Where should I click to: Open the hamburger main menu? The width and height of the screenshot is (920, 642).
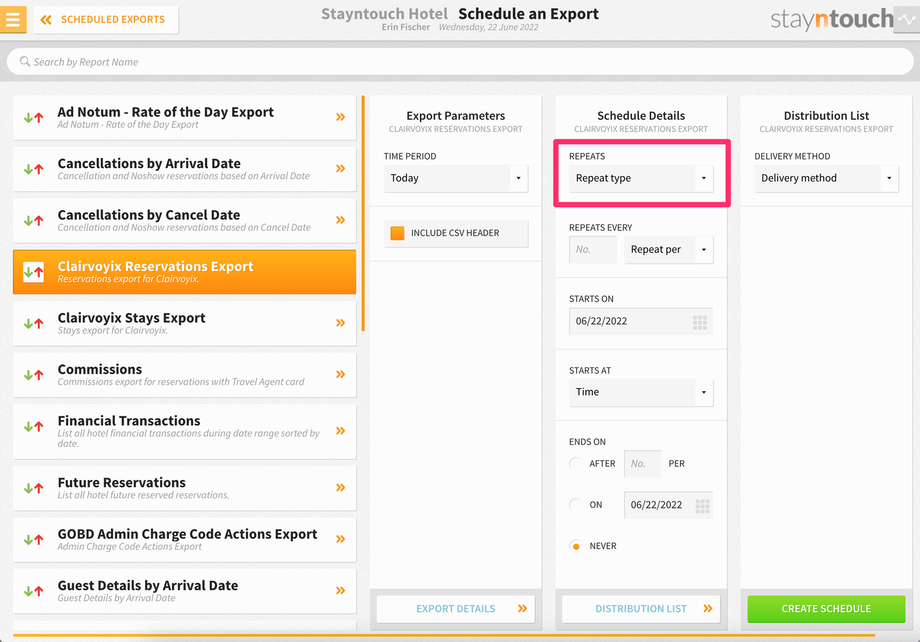13,19
